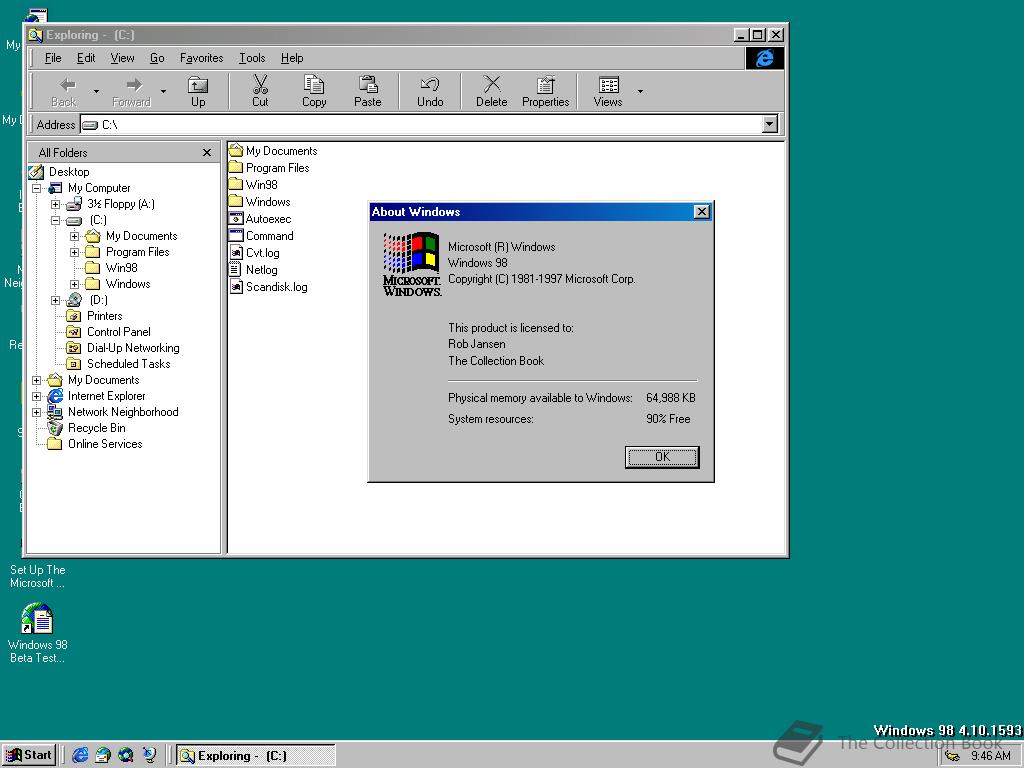1024x768 pixels.
Task: Click OK in About Windows dialog
Action: click(662, 457)
